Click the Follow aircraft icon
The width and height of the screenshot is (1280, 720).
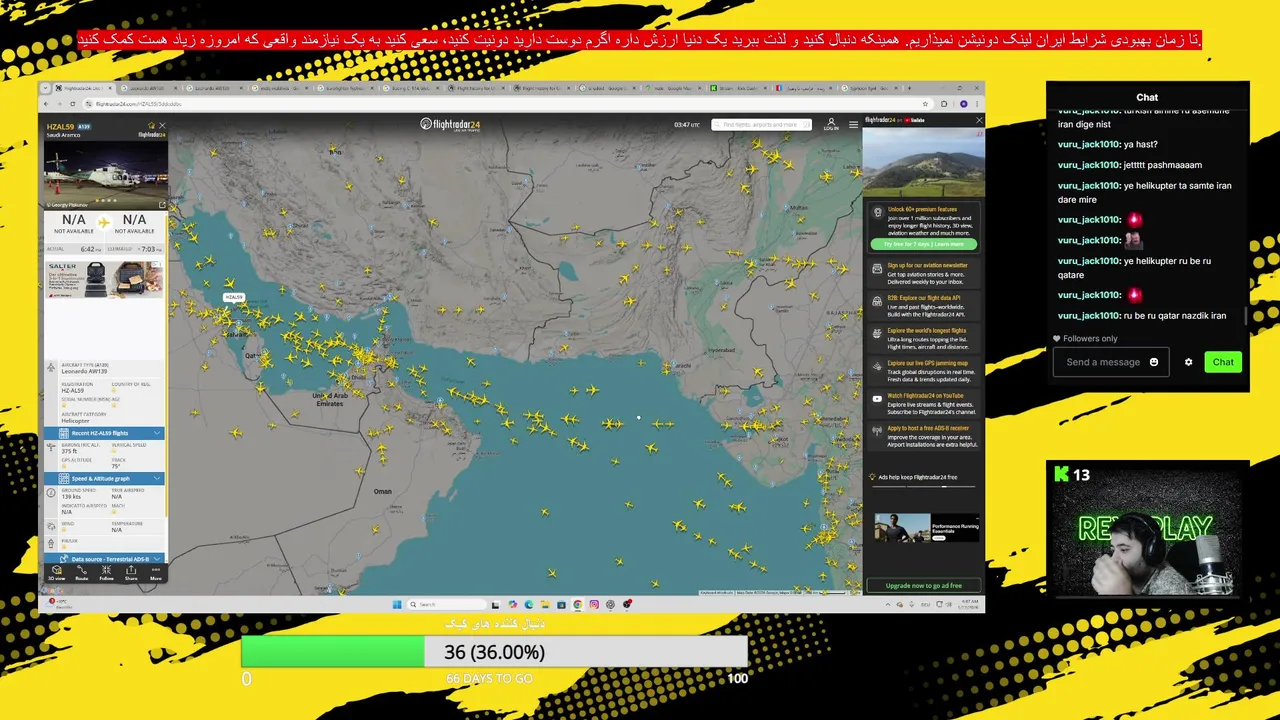106,572
